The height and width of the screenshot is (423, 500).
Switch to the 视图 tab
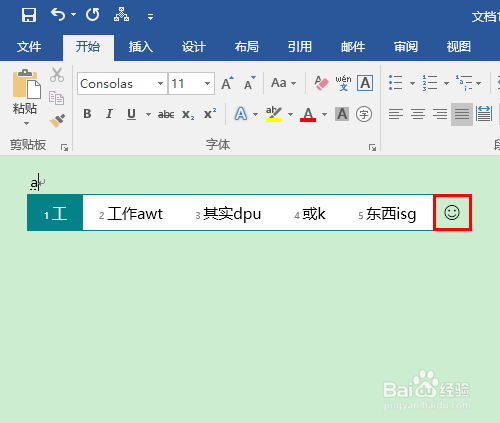pyautogui.click(x=459, y=47)
